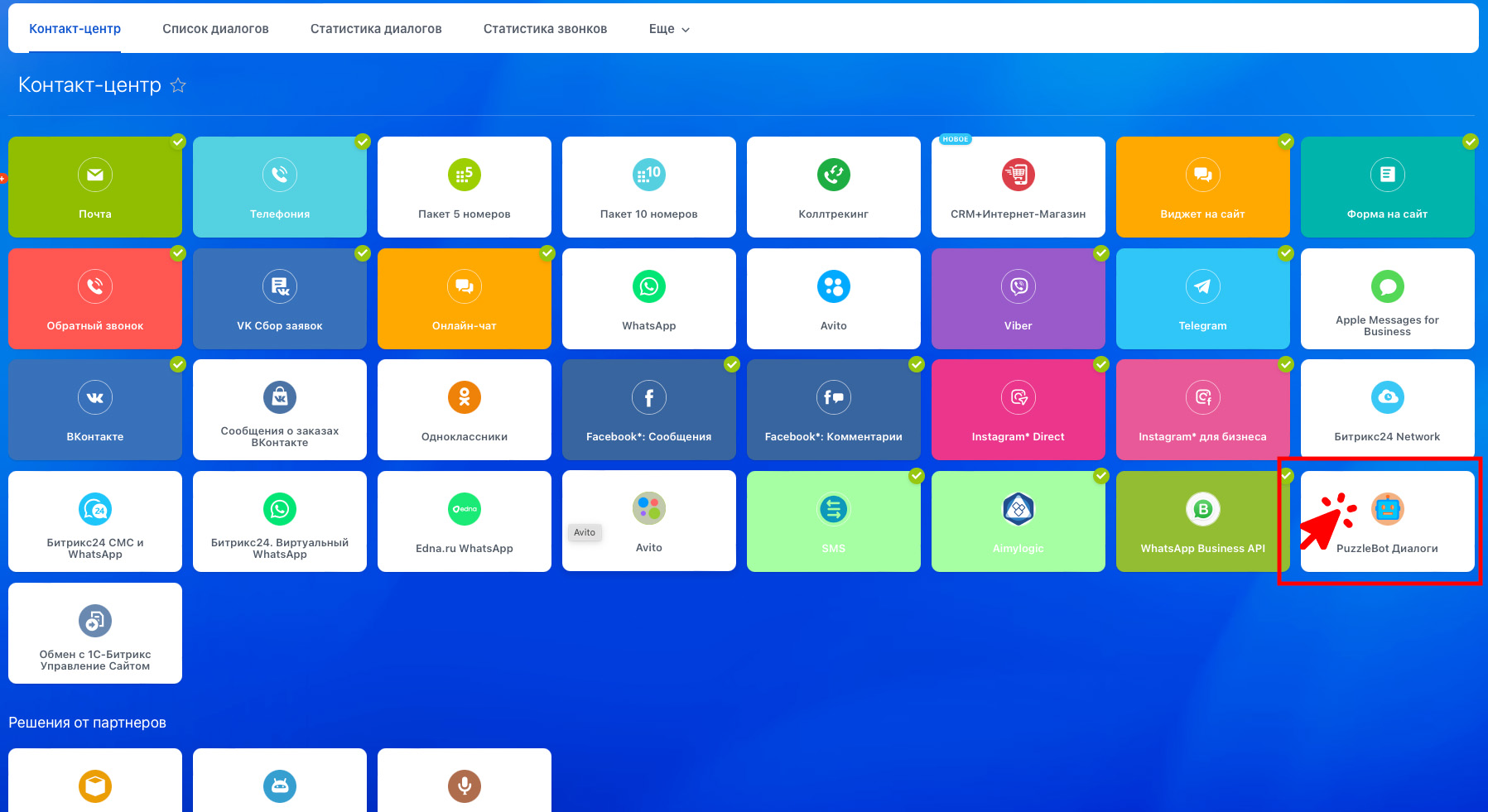Open Битрикс24. Виртуальный WhatsApp tile
The width and height of the screenshot is (1488, 812).
[280, 521]
